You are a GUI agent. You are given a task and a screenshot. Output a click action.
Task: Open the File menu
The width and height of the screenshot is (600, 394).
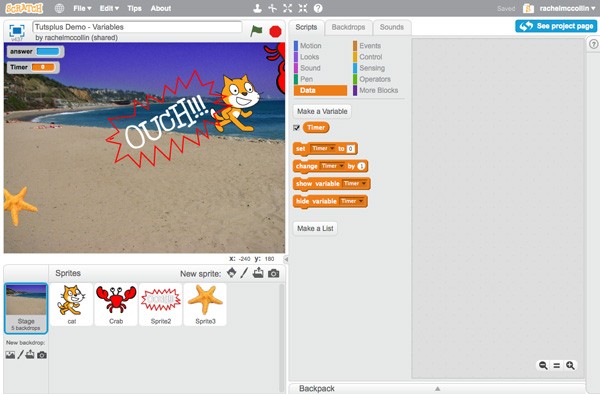click(x=82, y=8)
